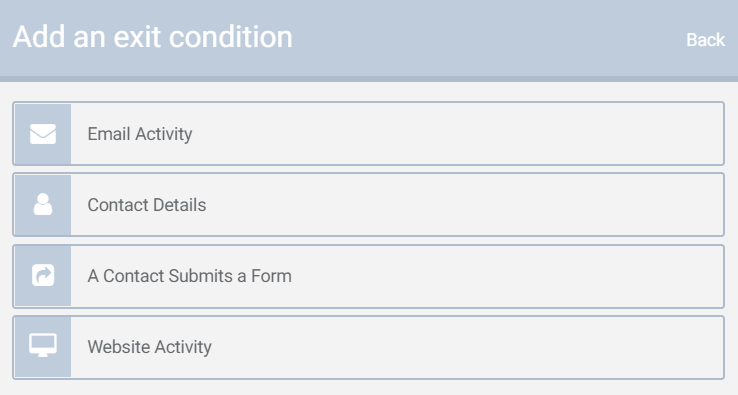738x395 pixels.
Task: Choose the Contact Details exit condition label
Action: click(147, 205)
